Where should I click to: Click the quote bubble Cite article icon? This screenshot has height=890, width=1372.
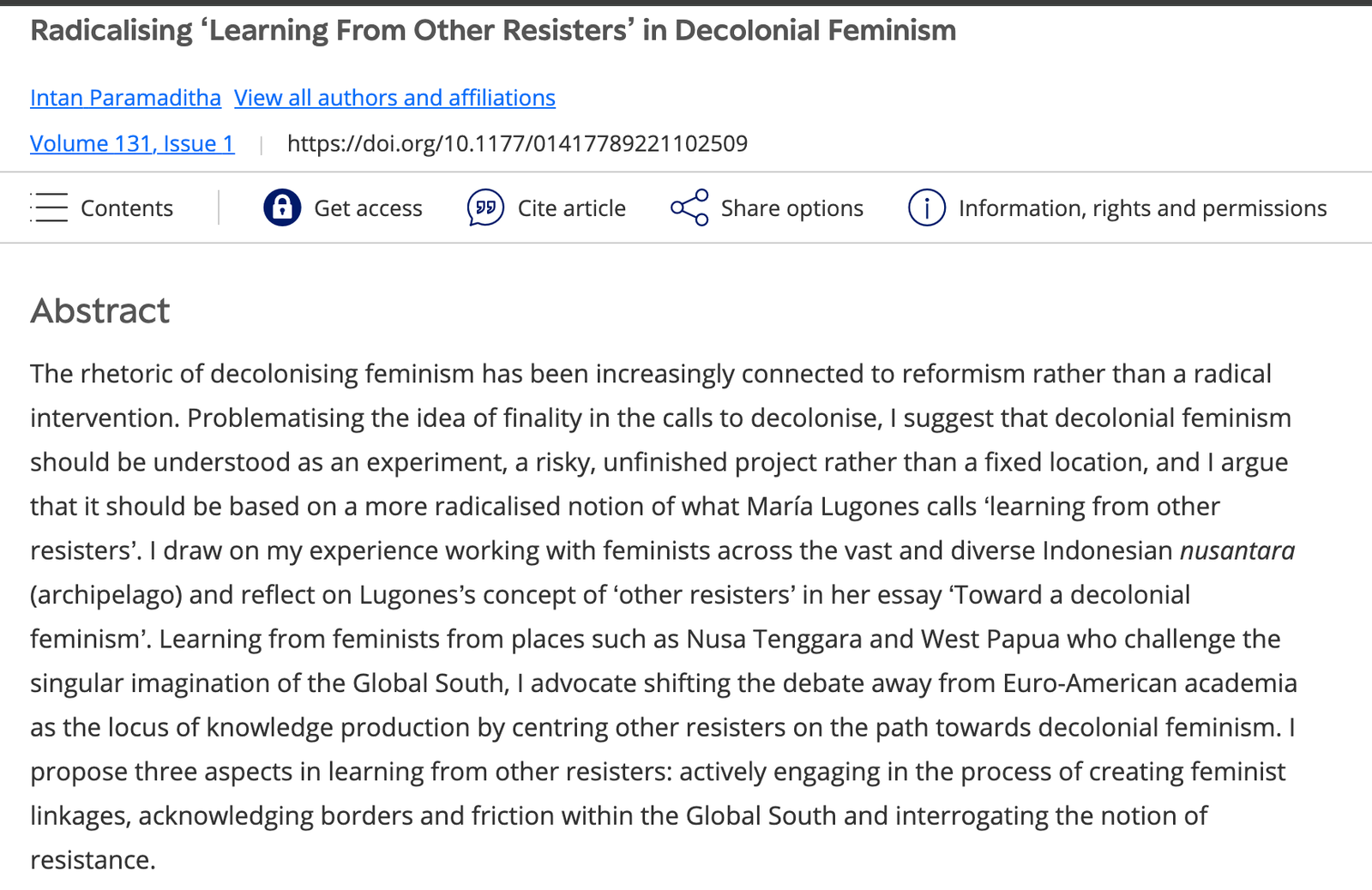(x=485, y=207)
